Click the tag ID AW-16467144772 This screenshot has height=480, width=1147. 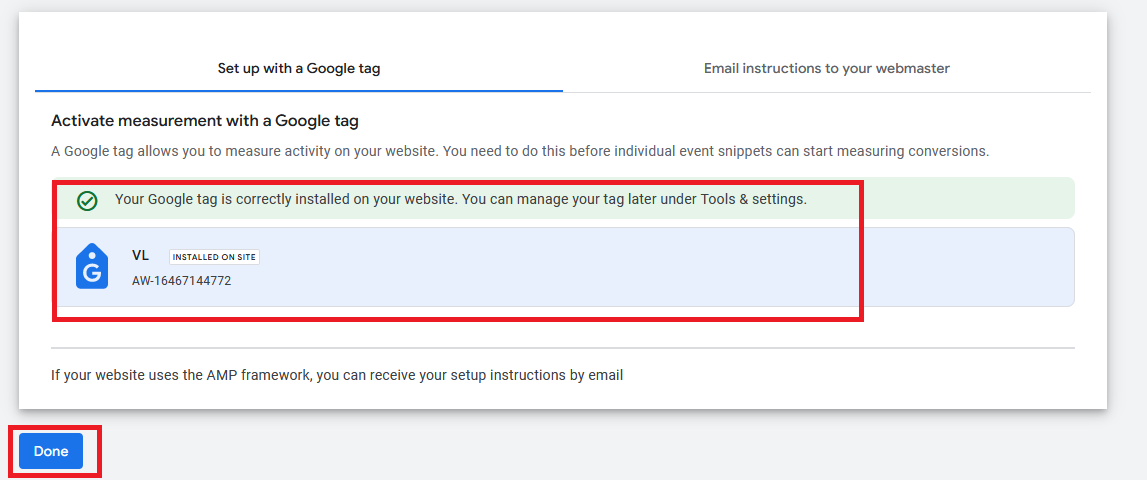[x=181, y=281]
